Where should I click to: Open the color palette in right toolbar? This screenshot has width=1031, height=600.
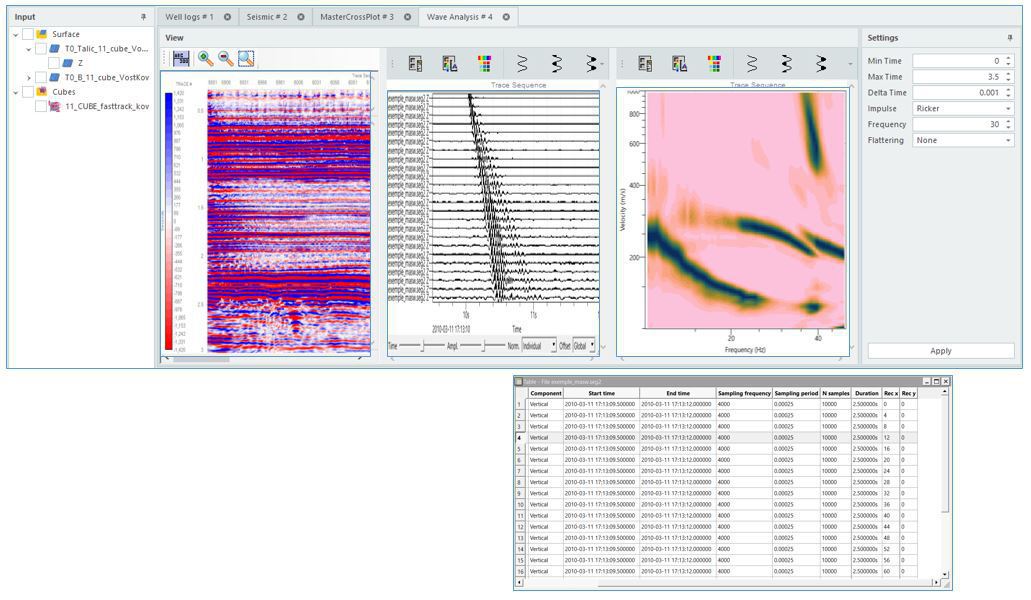tap(714, 64)
